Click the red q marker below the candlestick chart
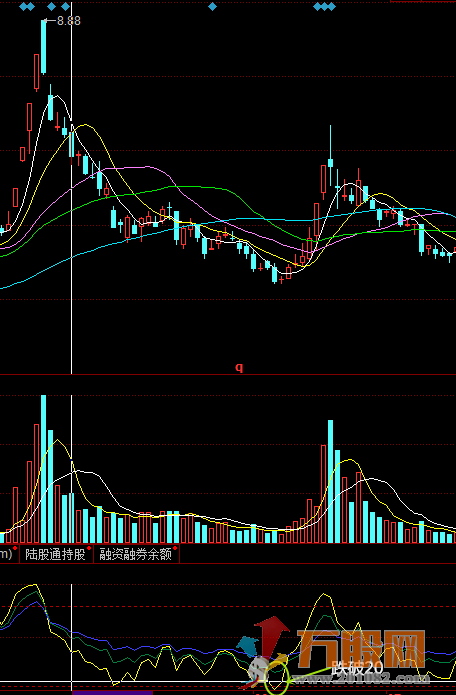This screenshot has height=695, width=456. [x=239, y=367]
